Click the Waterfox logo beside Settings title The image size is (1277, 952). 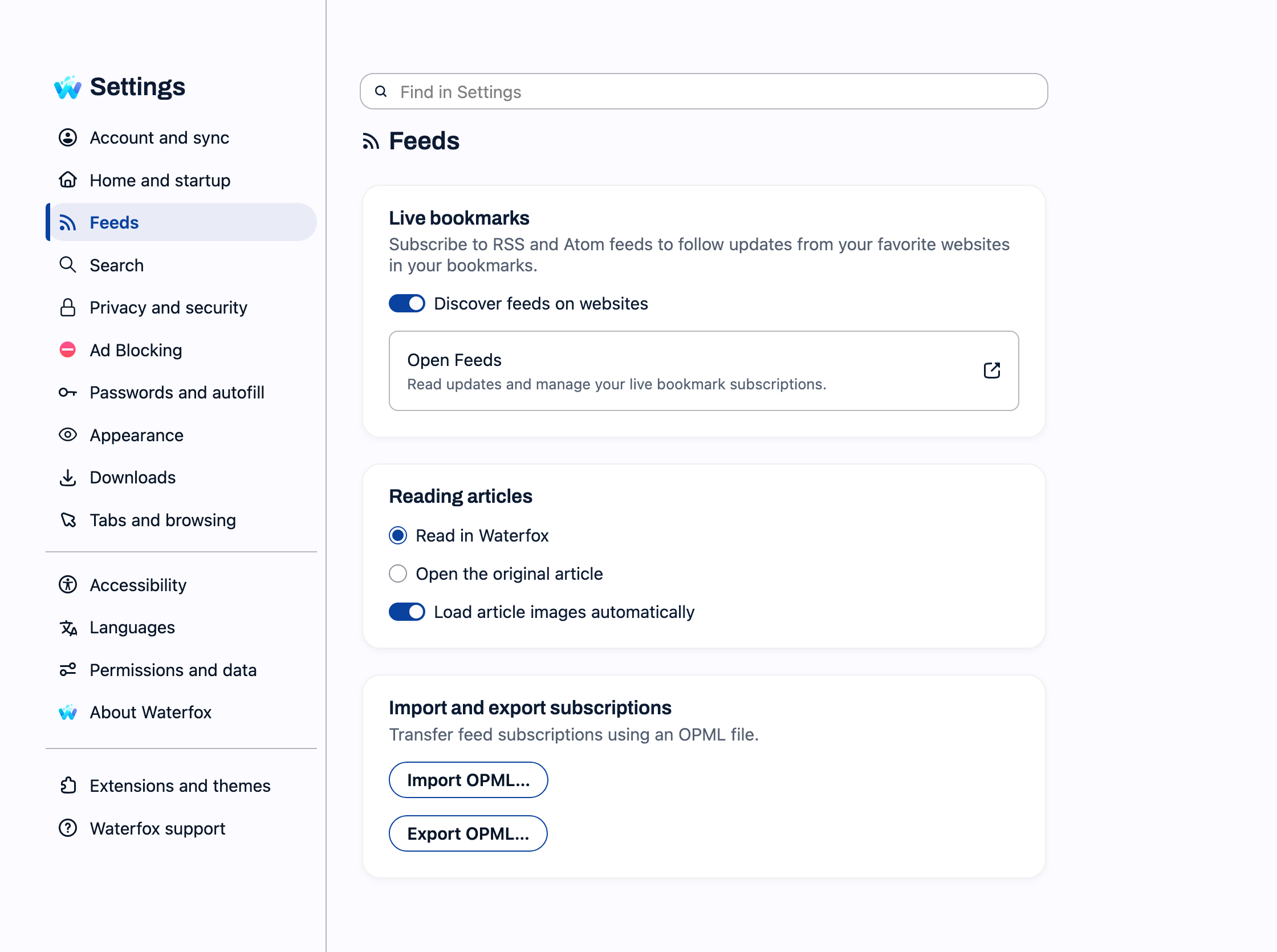(68, 87)
